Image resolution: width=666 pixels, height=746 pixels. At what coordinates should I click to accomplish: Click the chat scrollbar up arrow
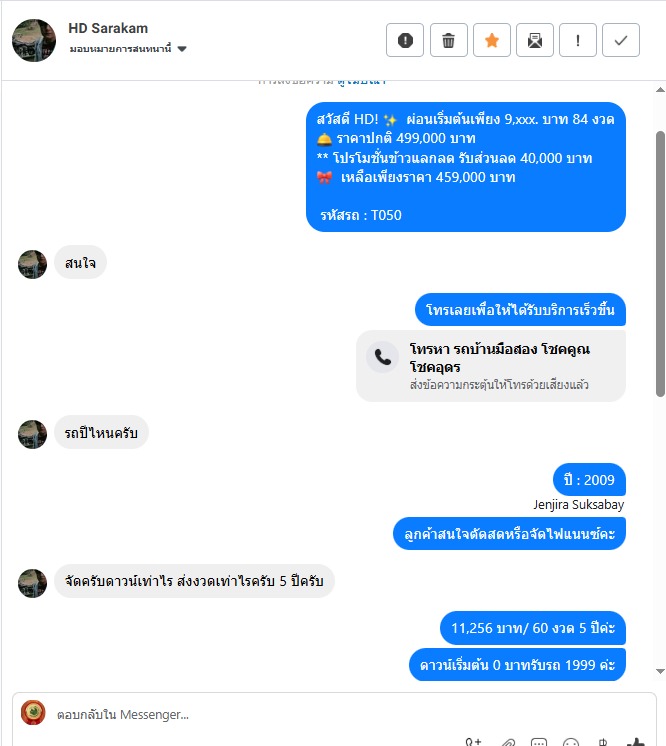pos(660,89)
